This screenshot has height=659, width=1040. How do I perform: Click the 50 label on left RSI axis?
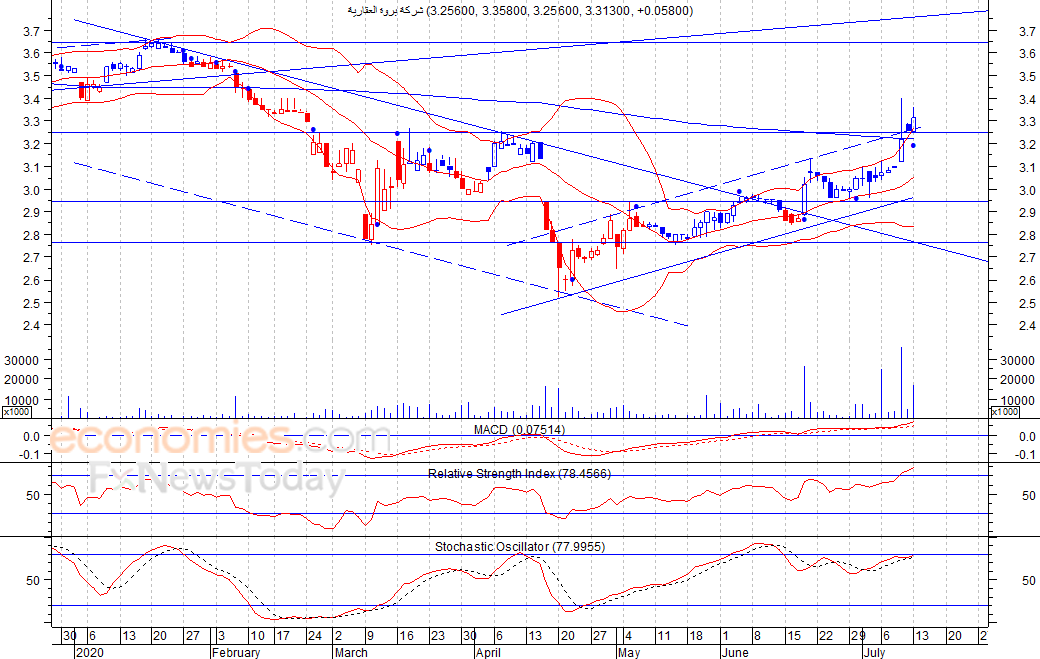point(33,495)
